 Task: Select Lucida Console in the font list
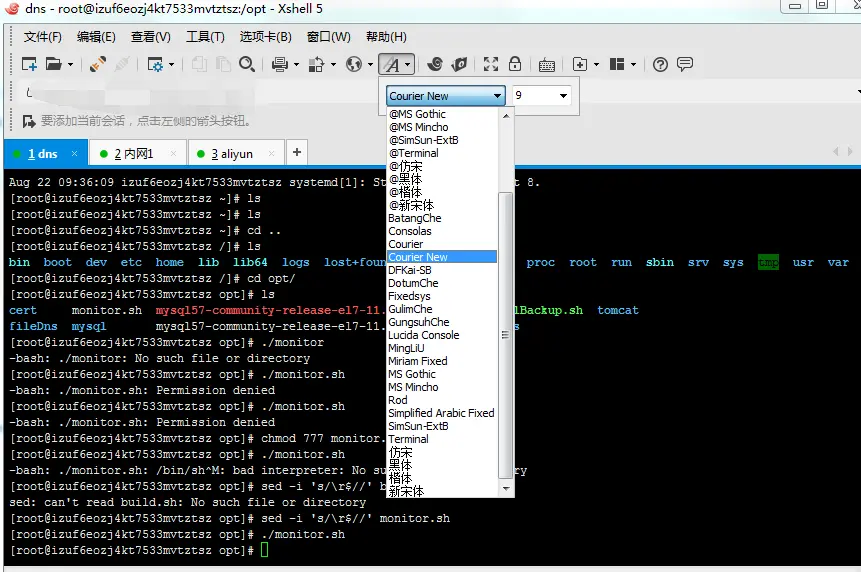pyautogui.click(x=442, y=335)
